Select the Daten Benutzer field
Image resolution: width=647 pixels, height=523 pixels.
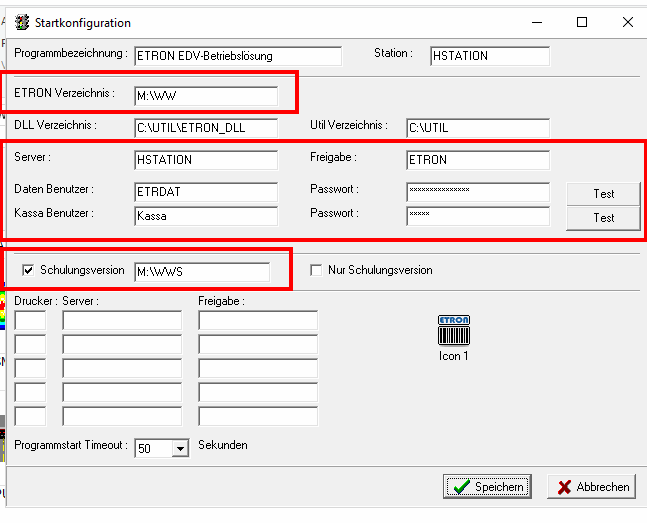[205, 192]
